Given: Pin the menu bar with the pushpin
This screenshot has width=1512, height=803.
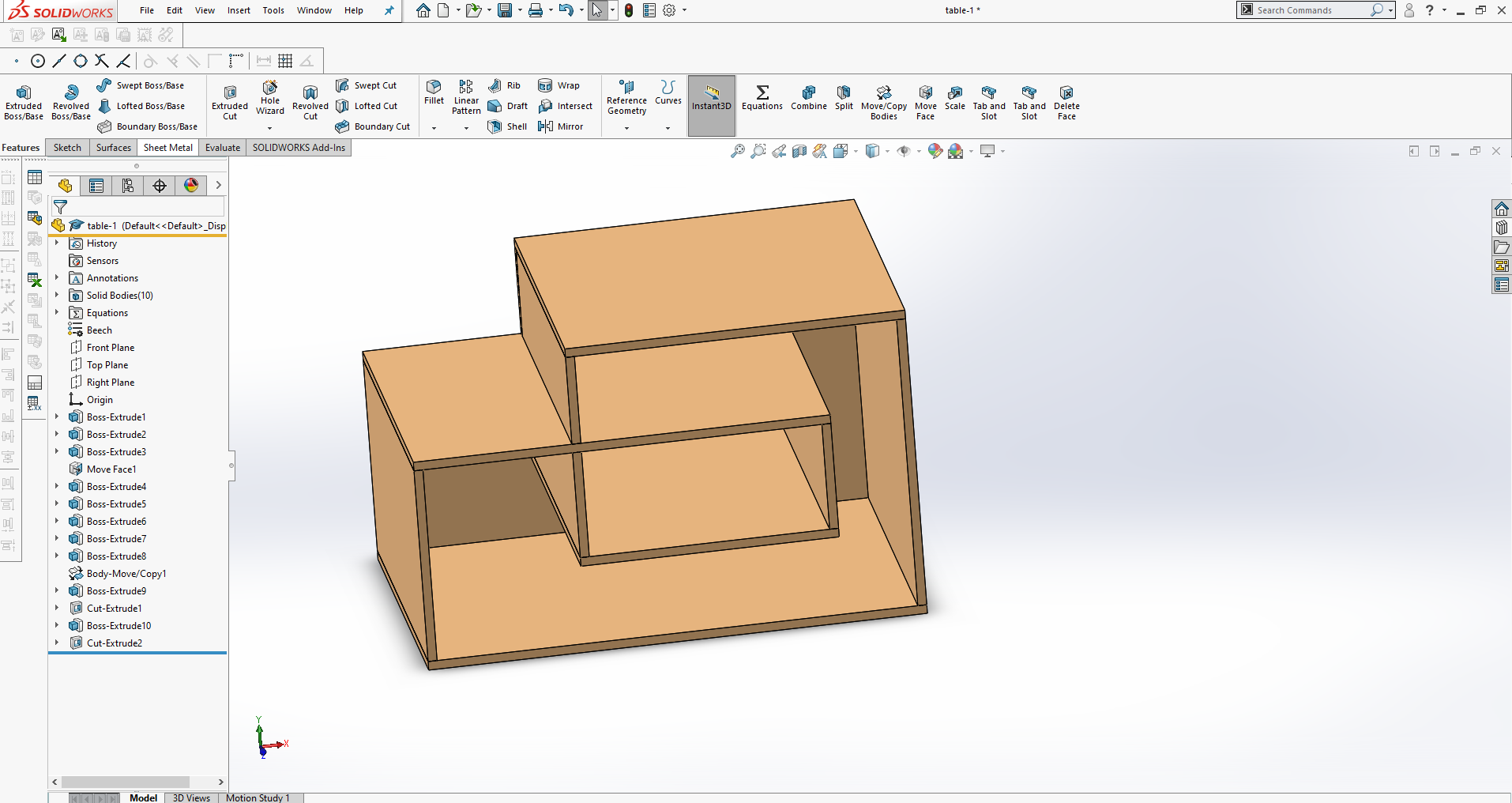Looking at the screenshot, I should [x=389, y=10].
